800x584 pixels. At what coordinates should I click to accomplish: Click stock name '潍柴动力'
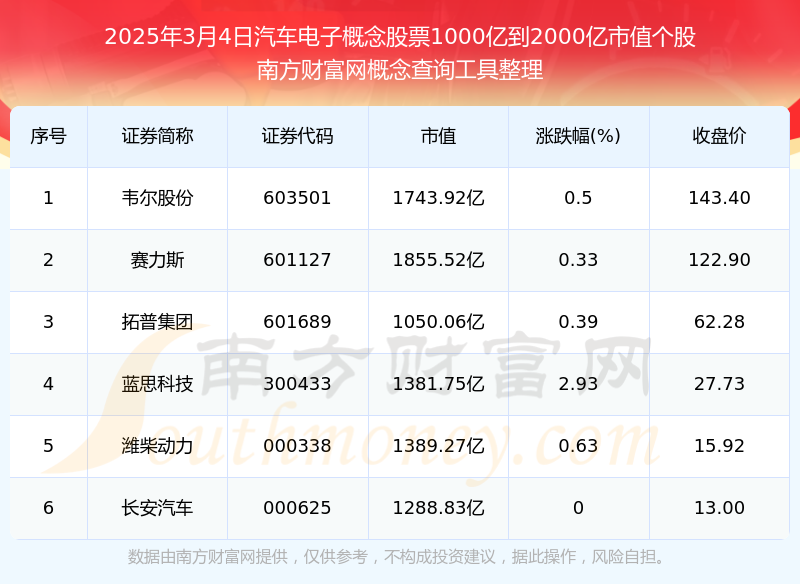tap(157, 446)
